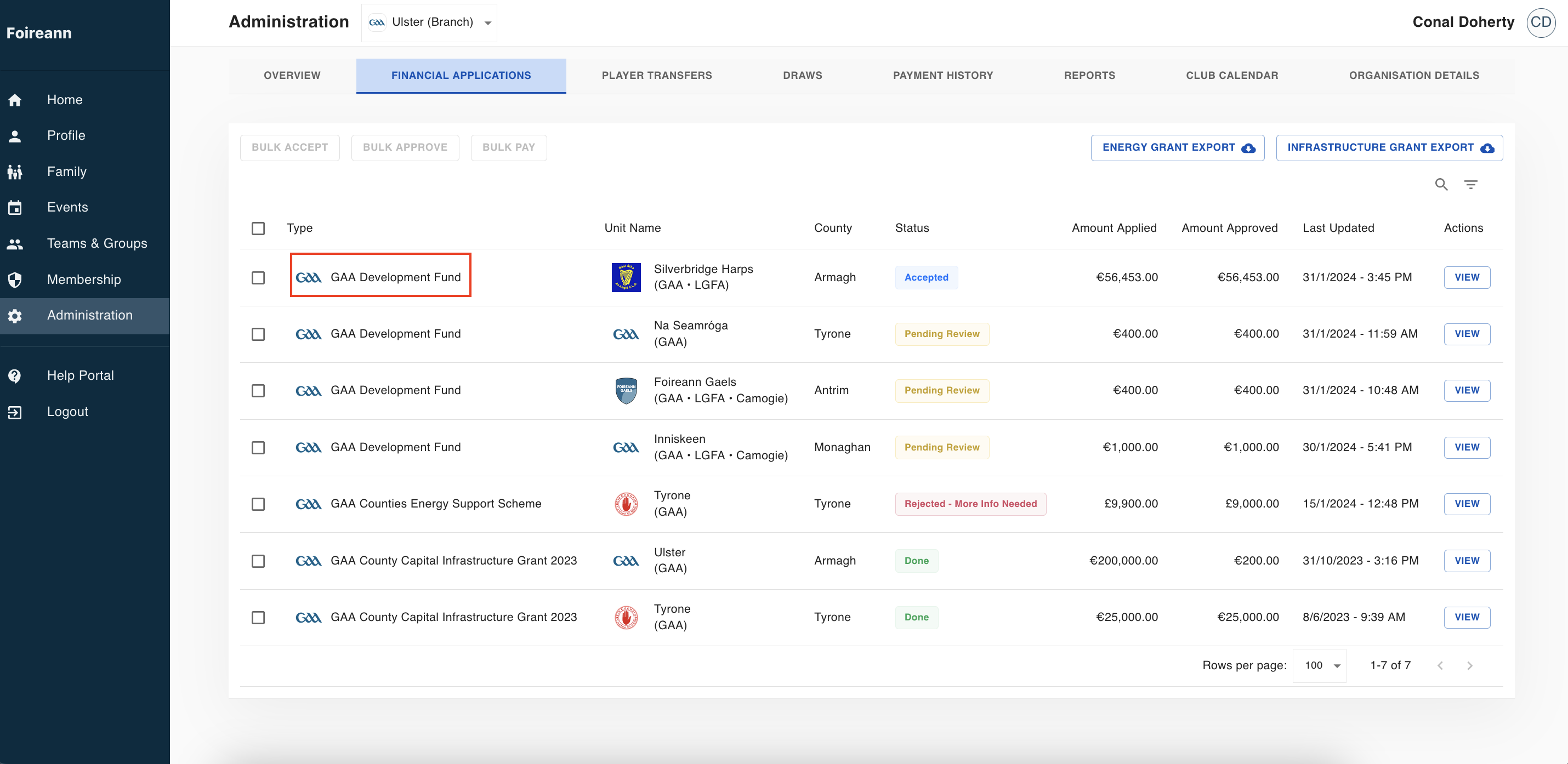Open the Club Calendar tab
This screenshot has width=1568, height=764.
(x=1232, y=76)
